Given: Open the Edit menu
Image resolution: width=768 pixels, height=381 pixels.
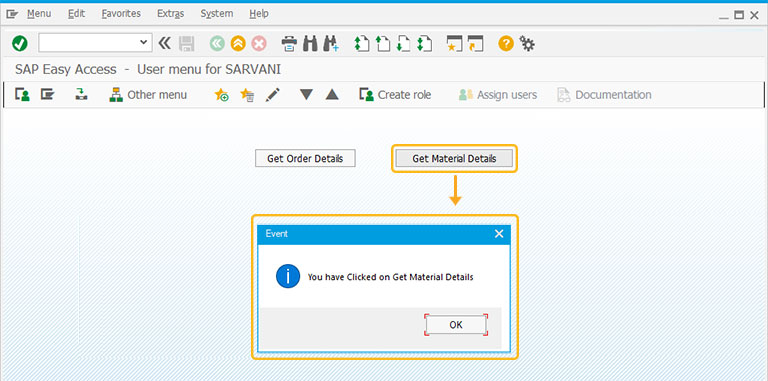Looking at the screenshot, I should pyautogui.click(x=76, y=14).
